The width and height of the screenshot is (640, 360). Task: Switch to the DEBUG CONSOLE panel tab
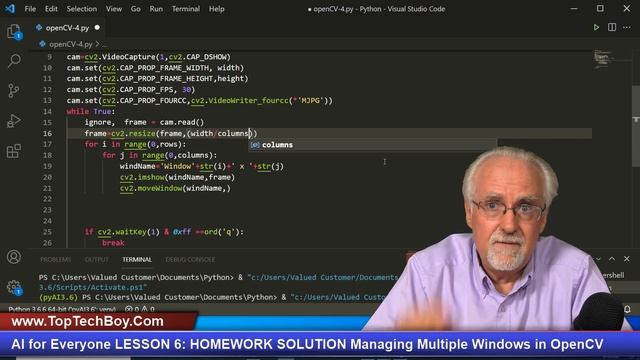coord(190,260)
